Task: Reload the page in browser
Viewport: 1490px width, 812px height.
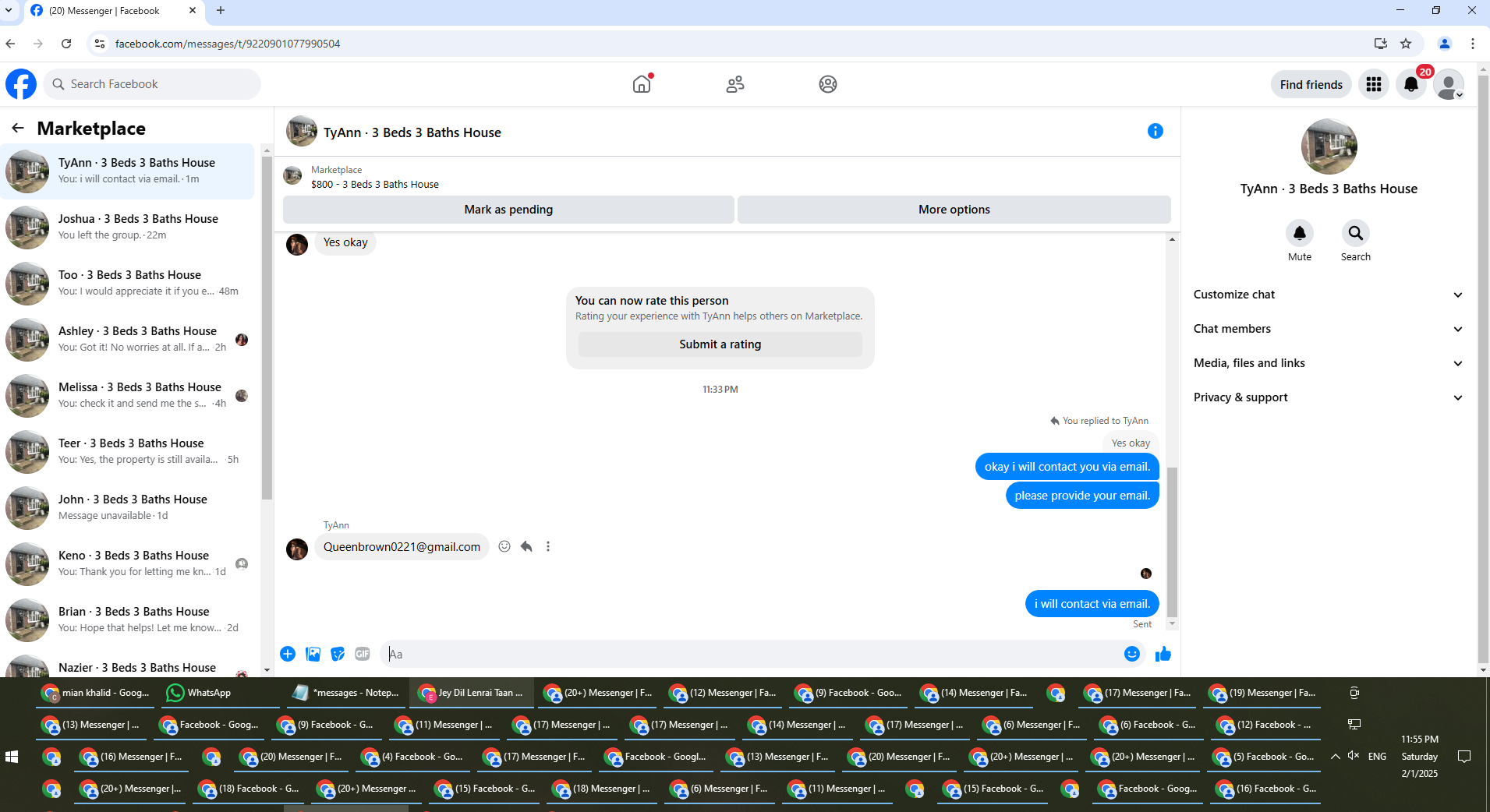Action: tap(66, 44)
